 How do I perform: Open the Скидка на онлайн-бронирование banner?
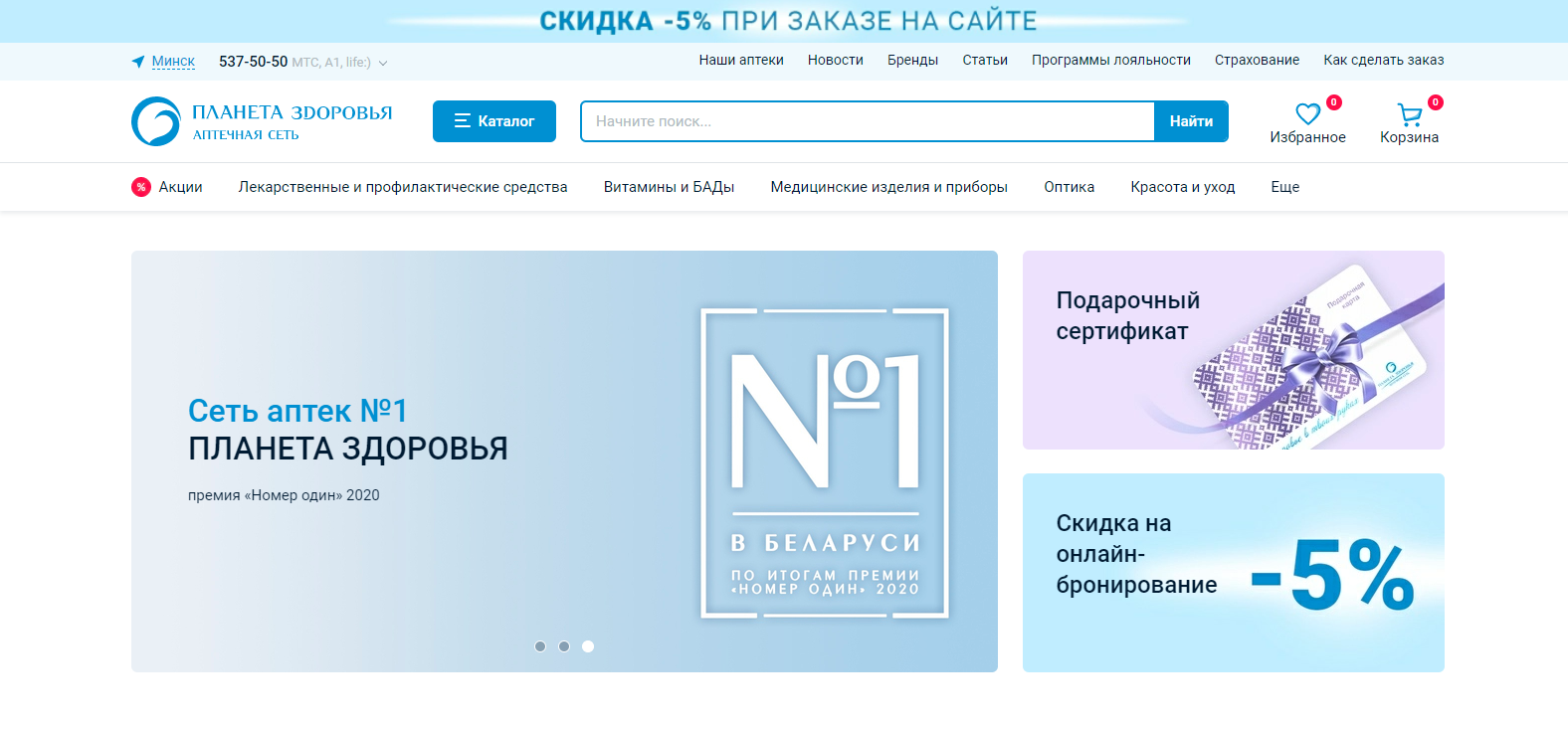click(1234, 573)
